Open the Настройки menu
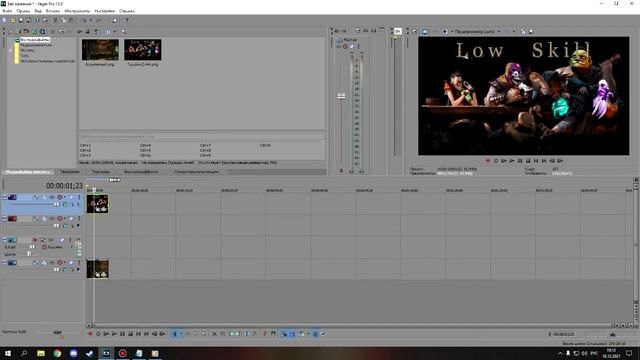The width and height of the screenshot is (640, 360). pos(104,11)
